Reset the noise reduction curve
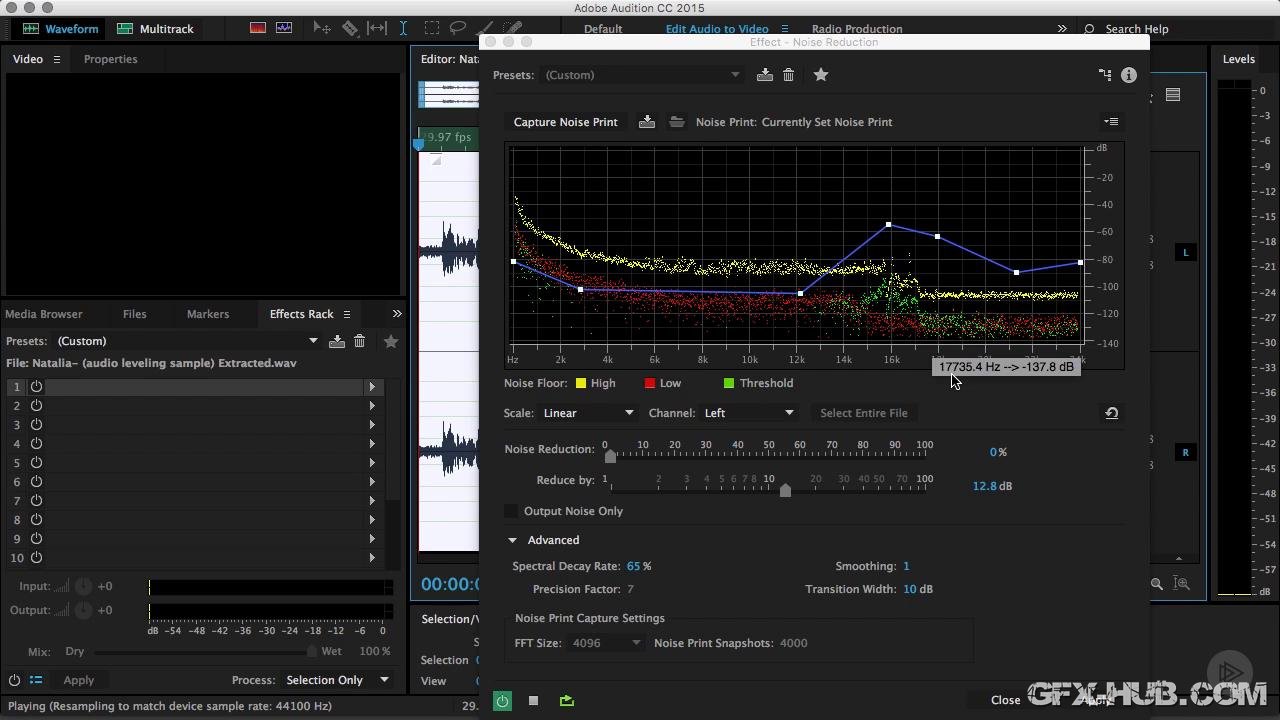This screenshot has height=720, width=1280. 1111,413
